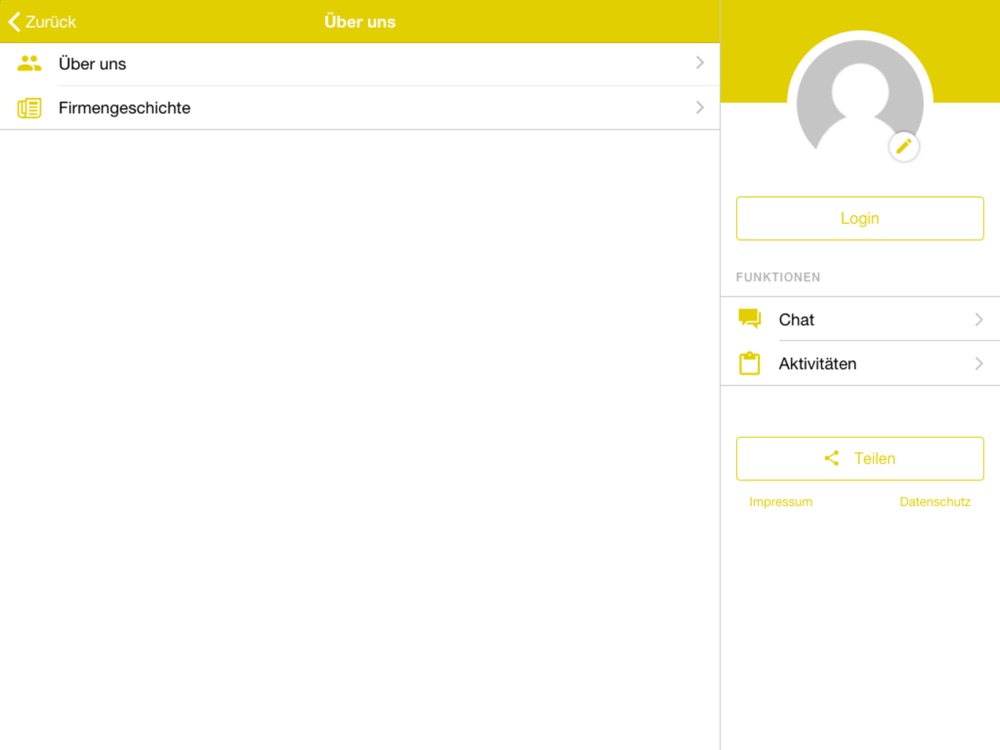Select the Über uns list entry

pyautogui.click(x=360, y=64)
